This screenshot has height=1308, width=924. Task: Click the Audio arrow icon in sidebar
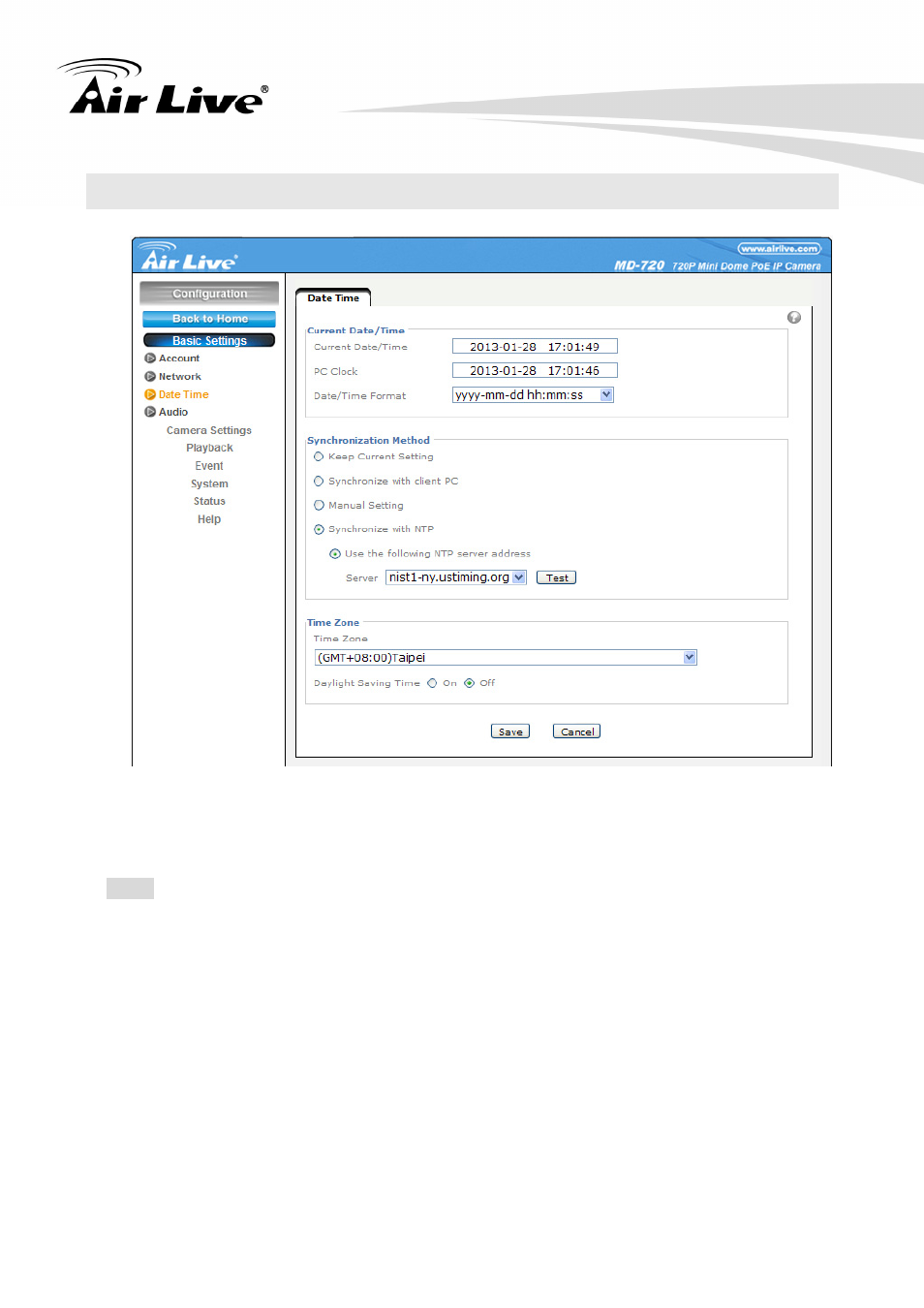point(150,412)
